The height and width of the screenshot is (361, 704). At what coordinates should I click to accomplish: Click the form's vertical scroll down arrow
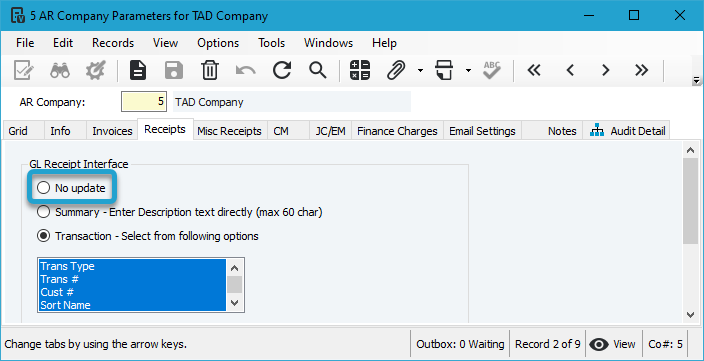click(x=691, y=315)
